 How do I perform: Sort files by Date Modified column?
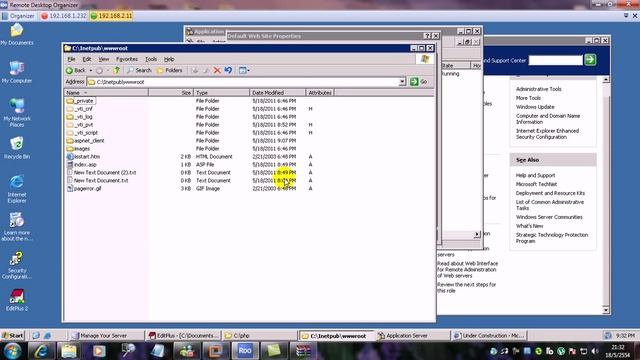pos(277,93)
